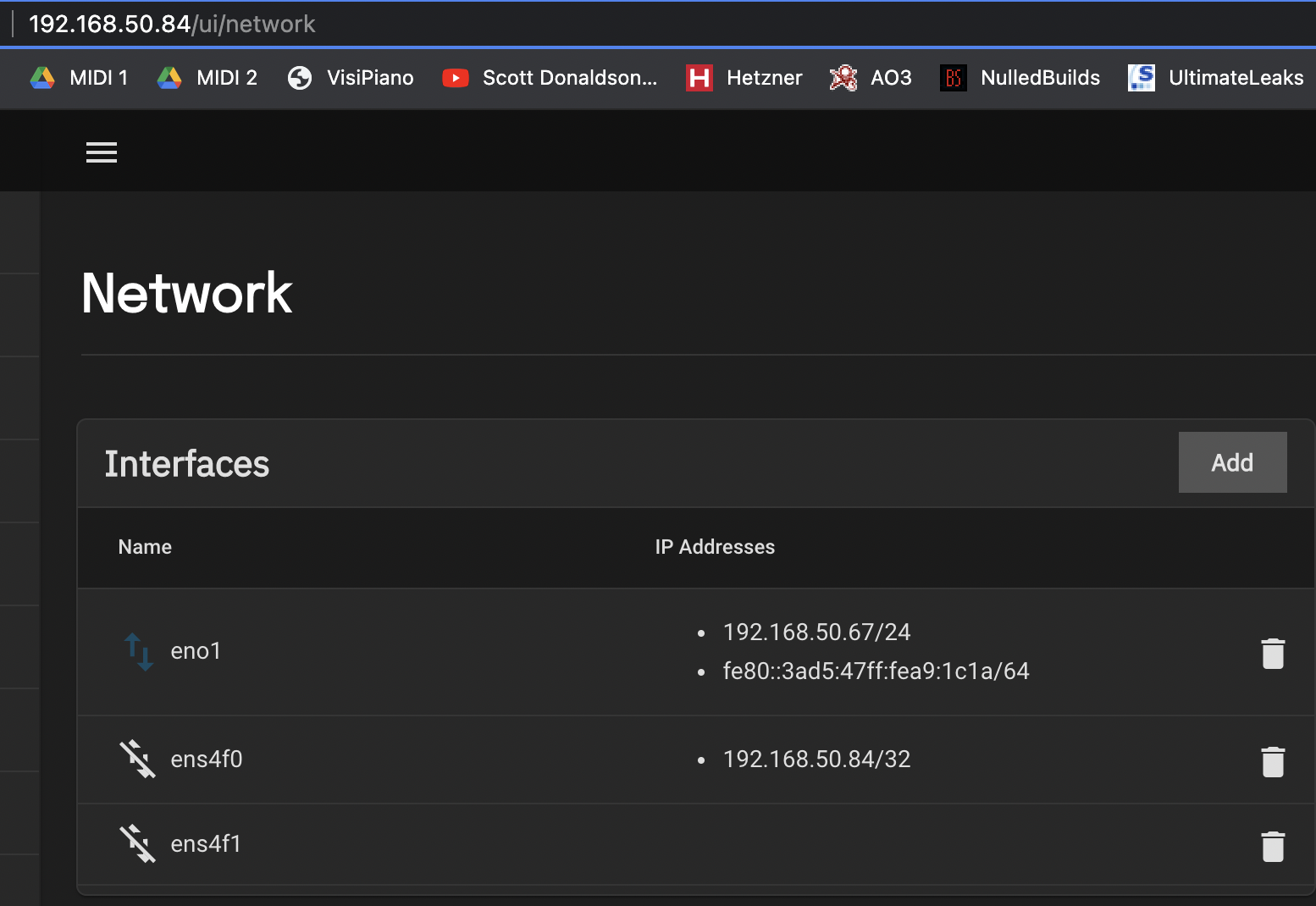Delete the ens4f0 interface with trash icon
This screenshot has height=906, width=1316.
[1273, 762]
